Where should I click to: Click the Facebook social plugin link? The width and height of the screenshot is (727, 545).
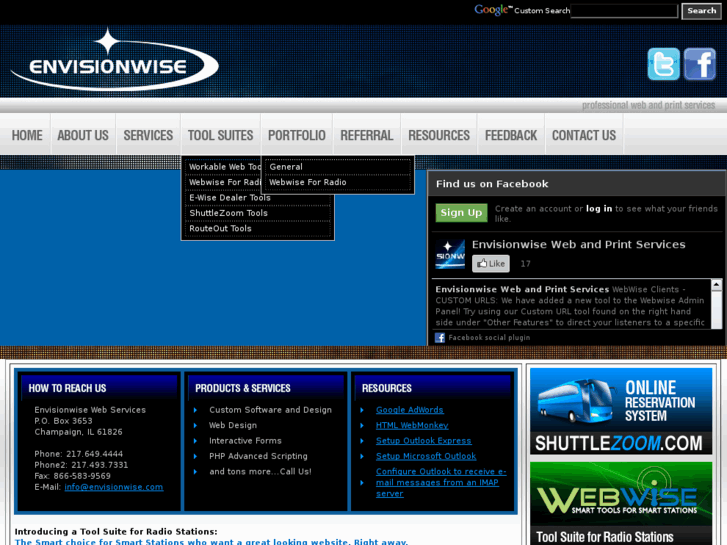click(489, 338)
